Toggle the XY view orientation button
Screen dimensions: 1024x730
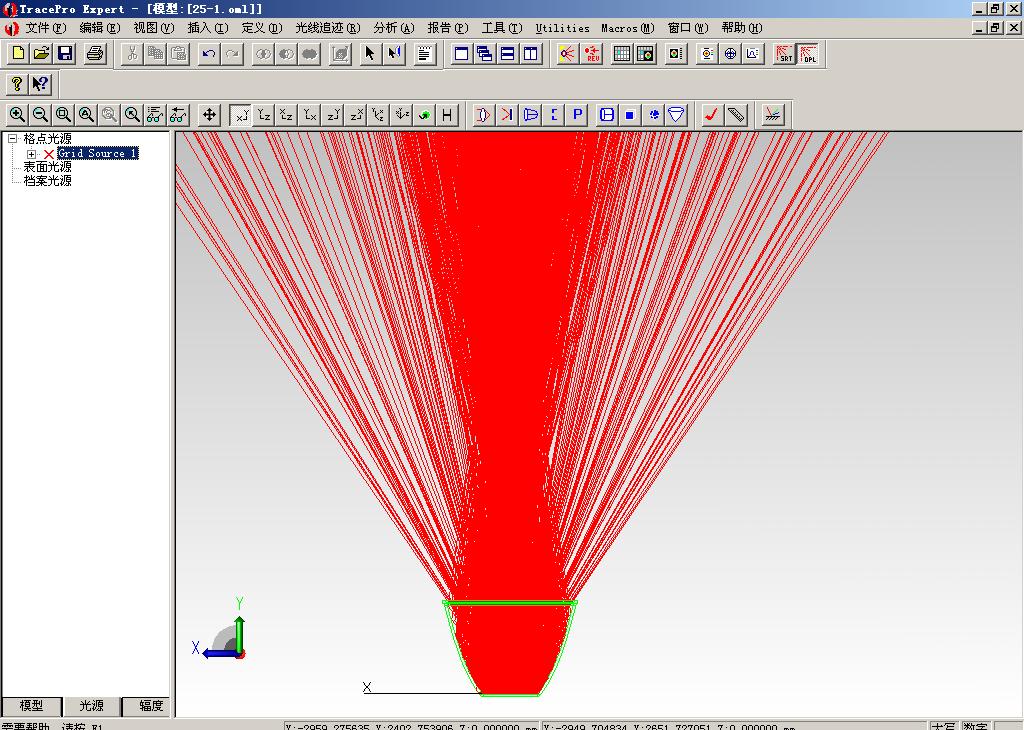240,115
